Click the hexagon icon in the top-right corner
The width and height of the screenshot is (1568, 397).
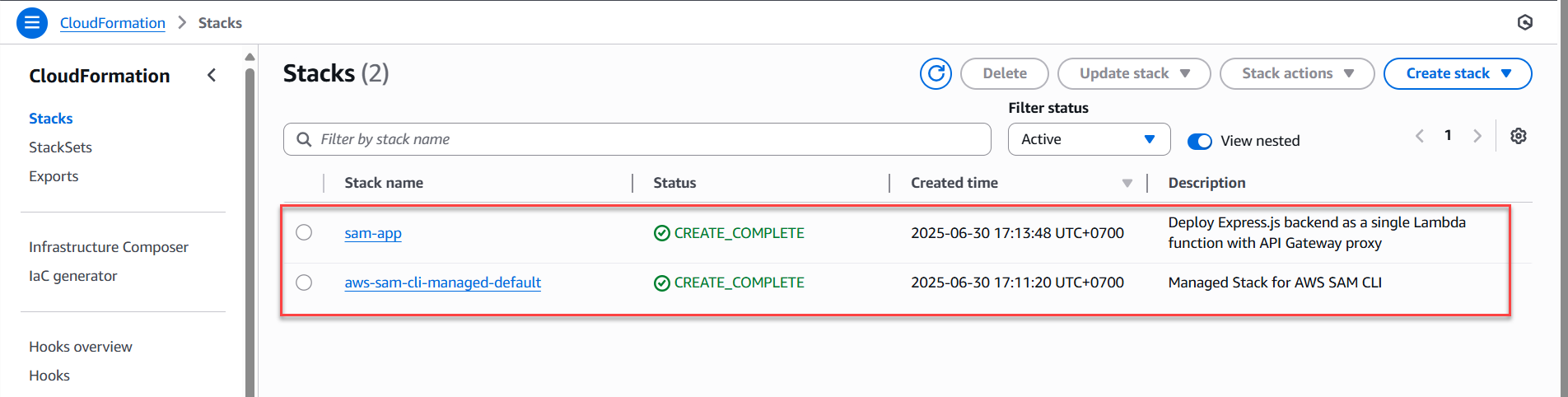click(1524, 22)
